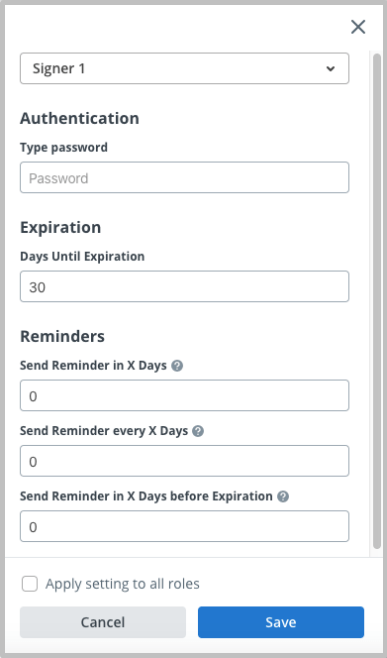Click the Cancel button
Viewport: 387px width, 658px height.
tap(103, 622)
